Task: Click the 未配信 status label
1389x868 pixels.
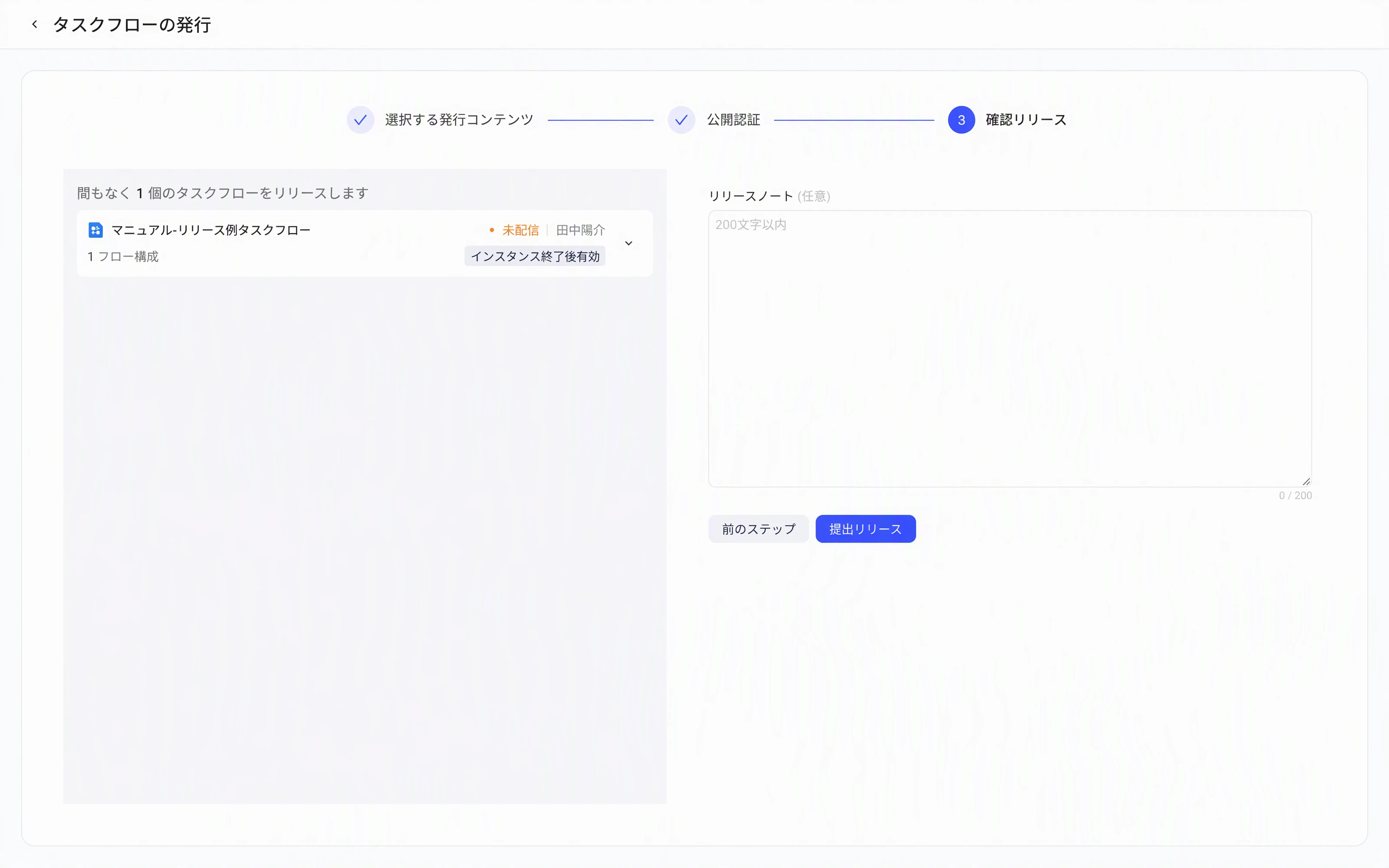Action: click(x=520, y=230)
